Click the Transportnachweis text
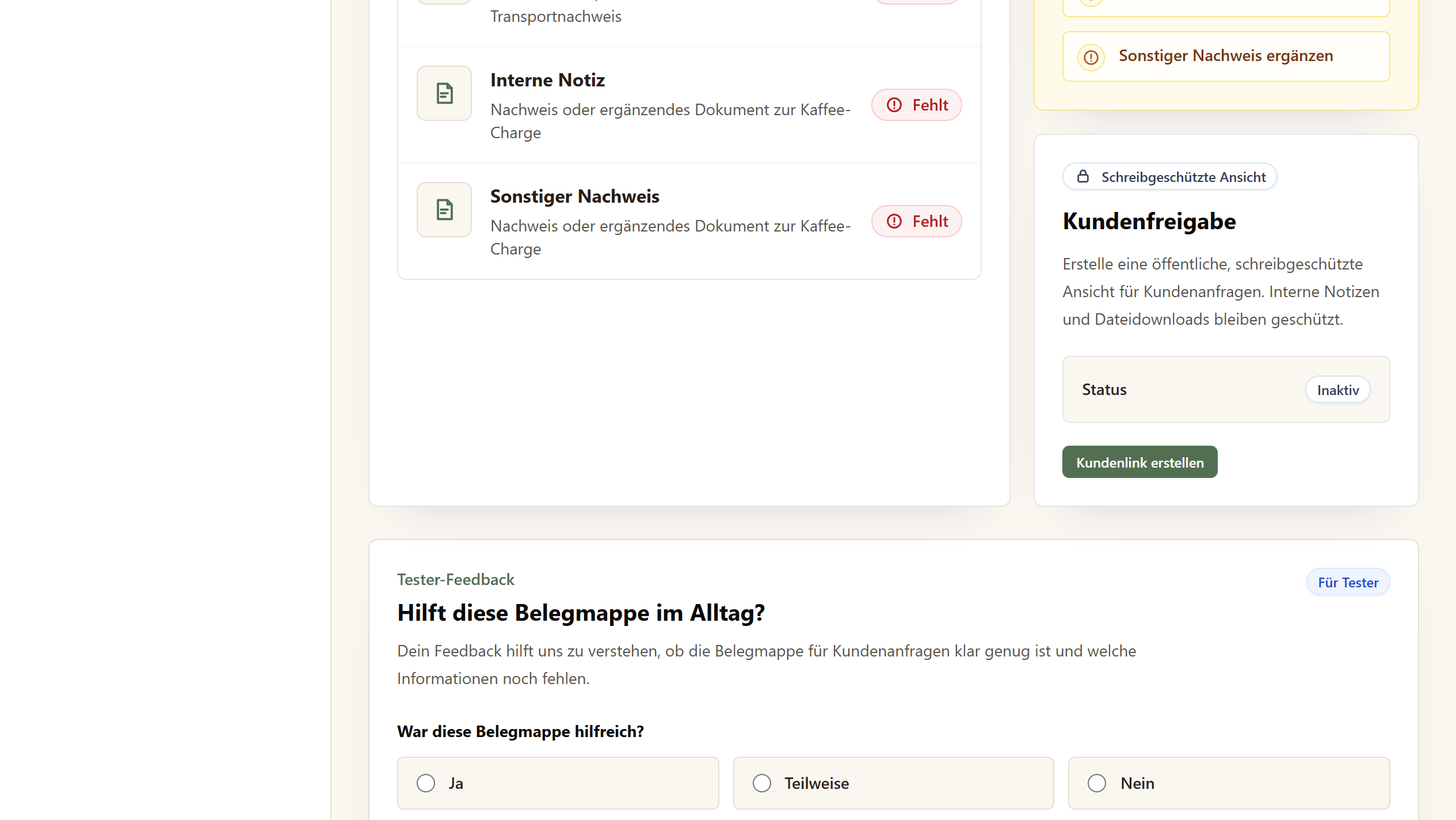Screen dimensions: 1456x820 point(555,16)
